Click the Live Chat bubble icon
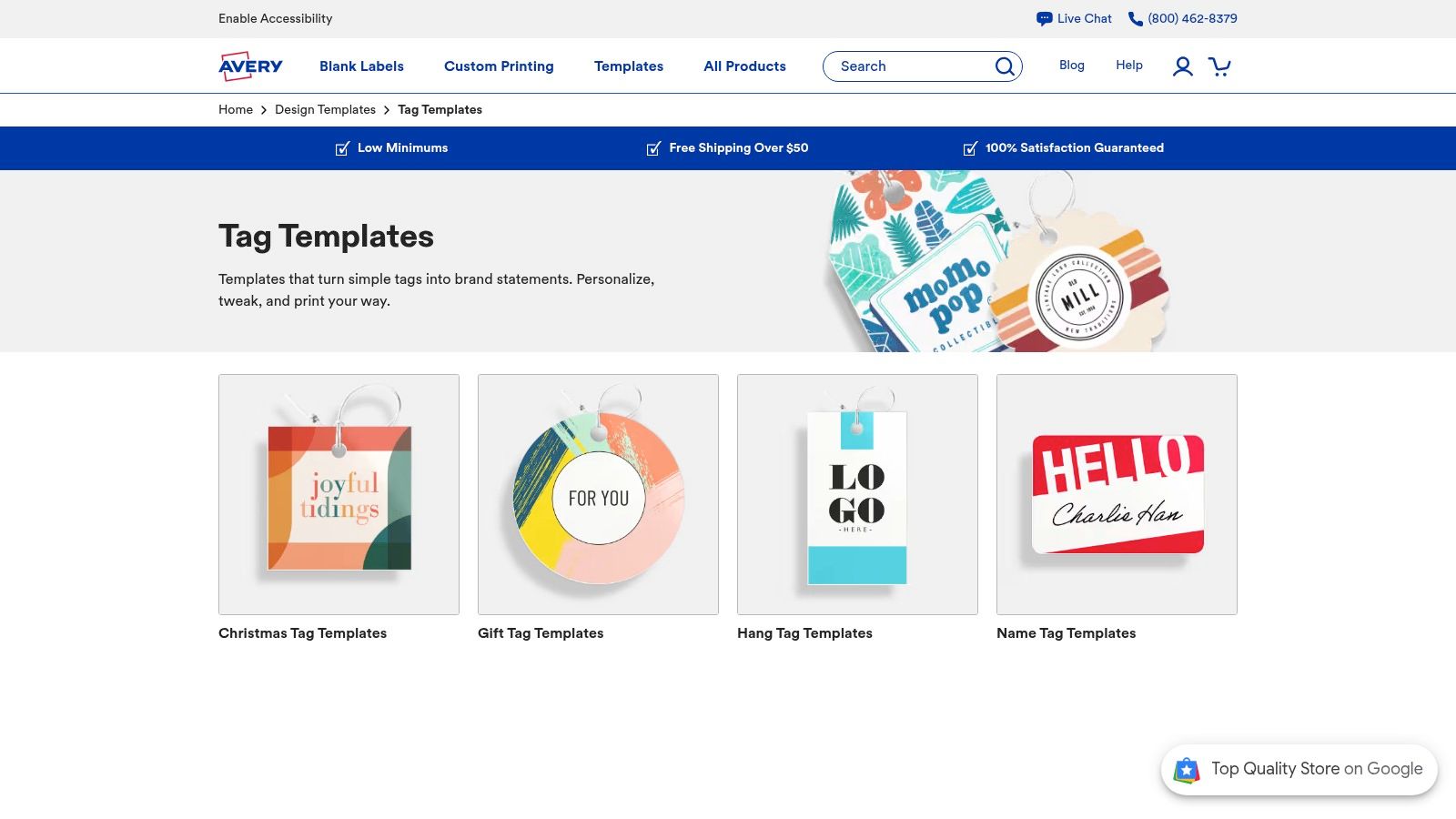The height and width of the screenshot is (819, 1456). coord(1044,18)
